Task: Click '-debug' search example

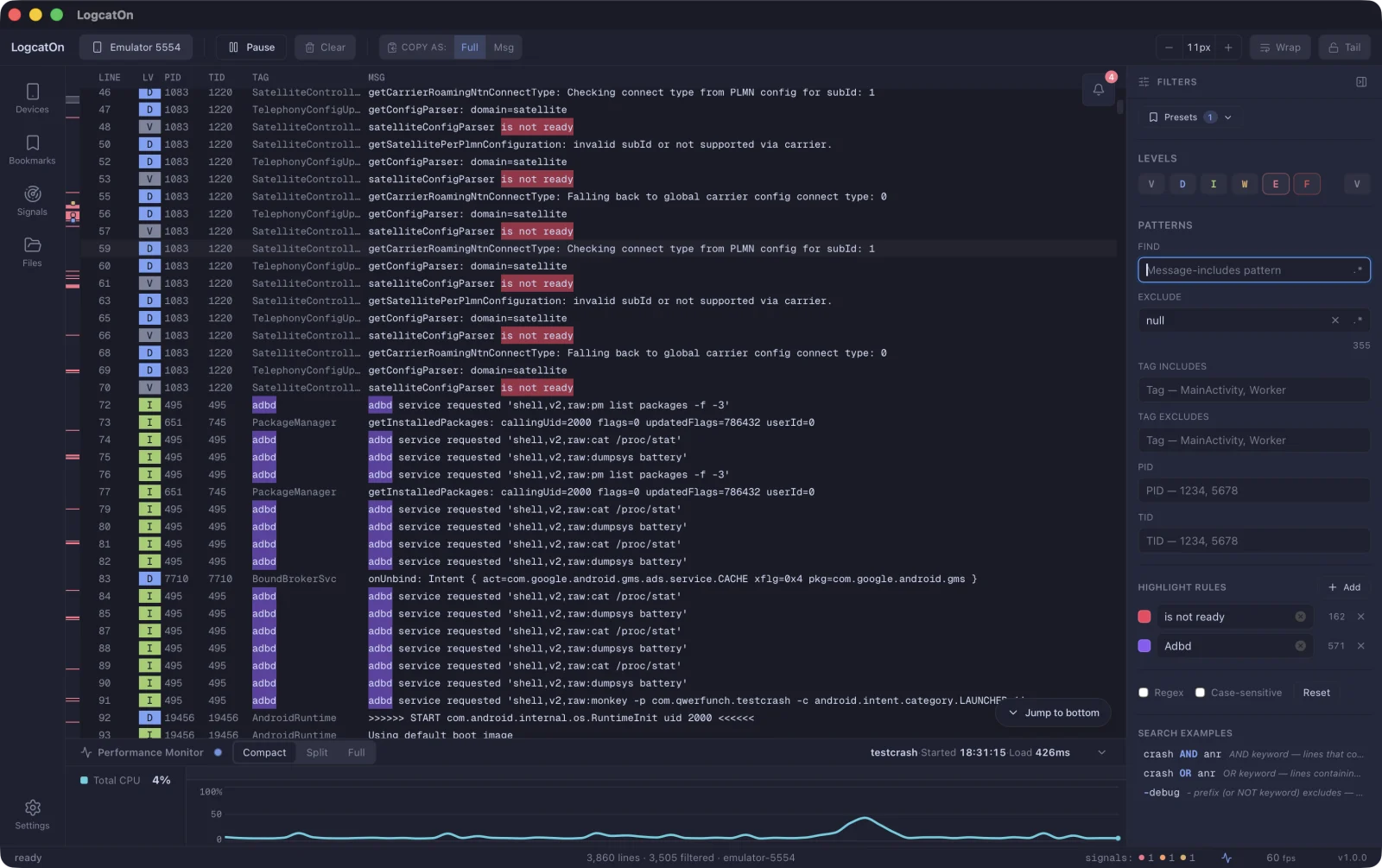Action: point(1253,793)
